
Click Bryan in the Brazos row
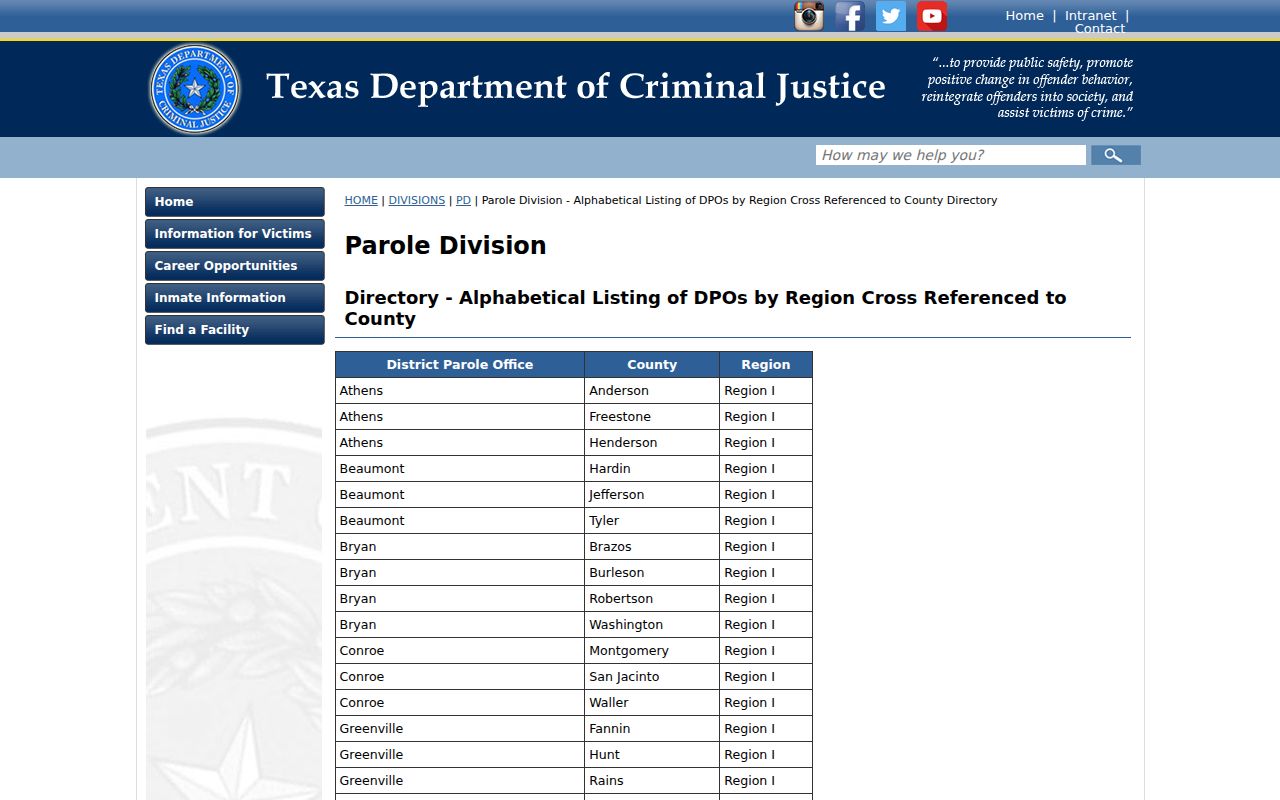pos(460,547)
